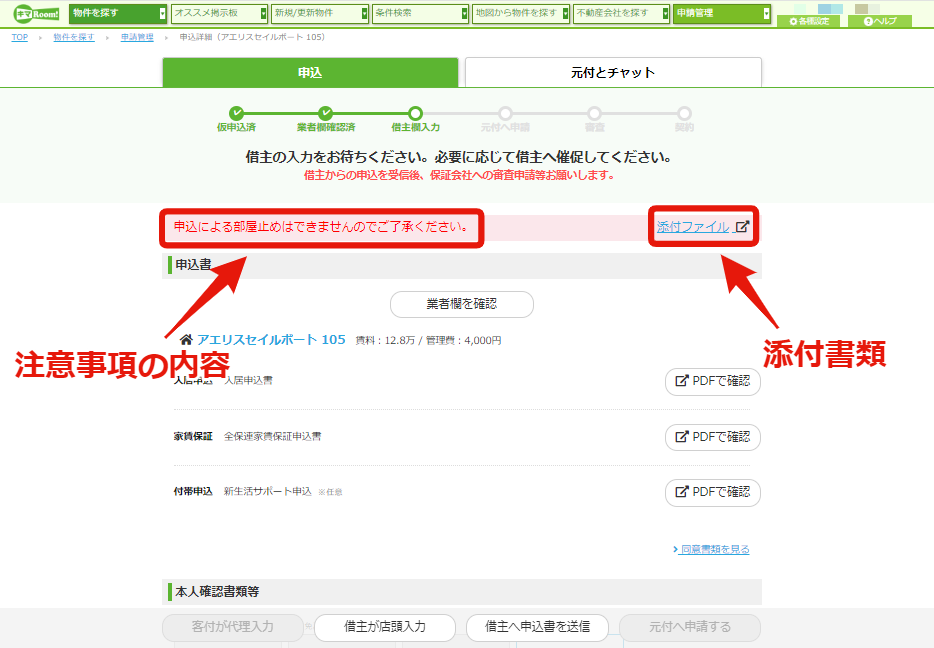934x648 pixels.
Task: Click the 審査 progress step marker
Action: click(x=594, y=113)
